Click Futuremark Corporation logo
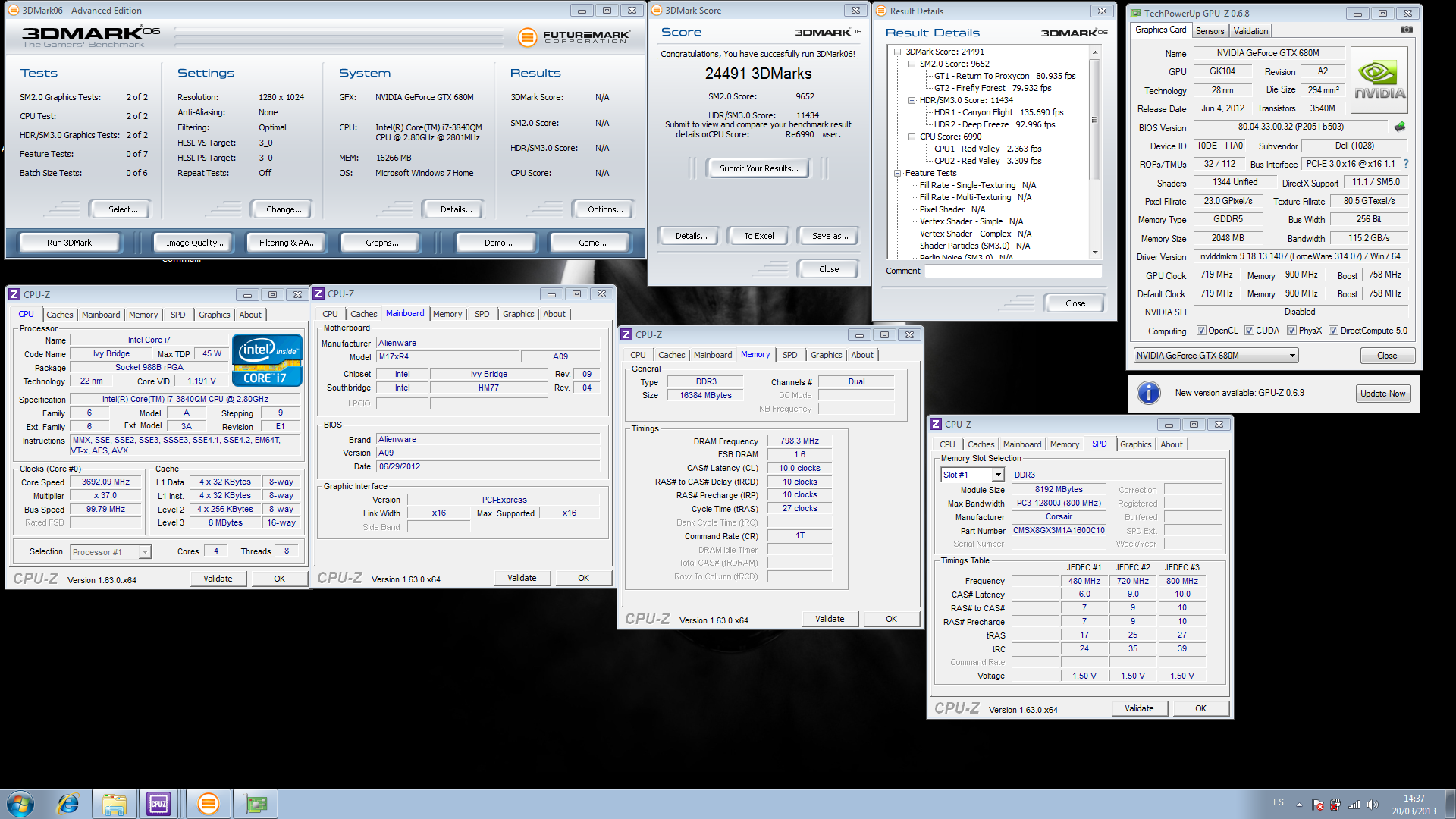1456x819 pixels. point(574,36)
